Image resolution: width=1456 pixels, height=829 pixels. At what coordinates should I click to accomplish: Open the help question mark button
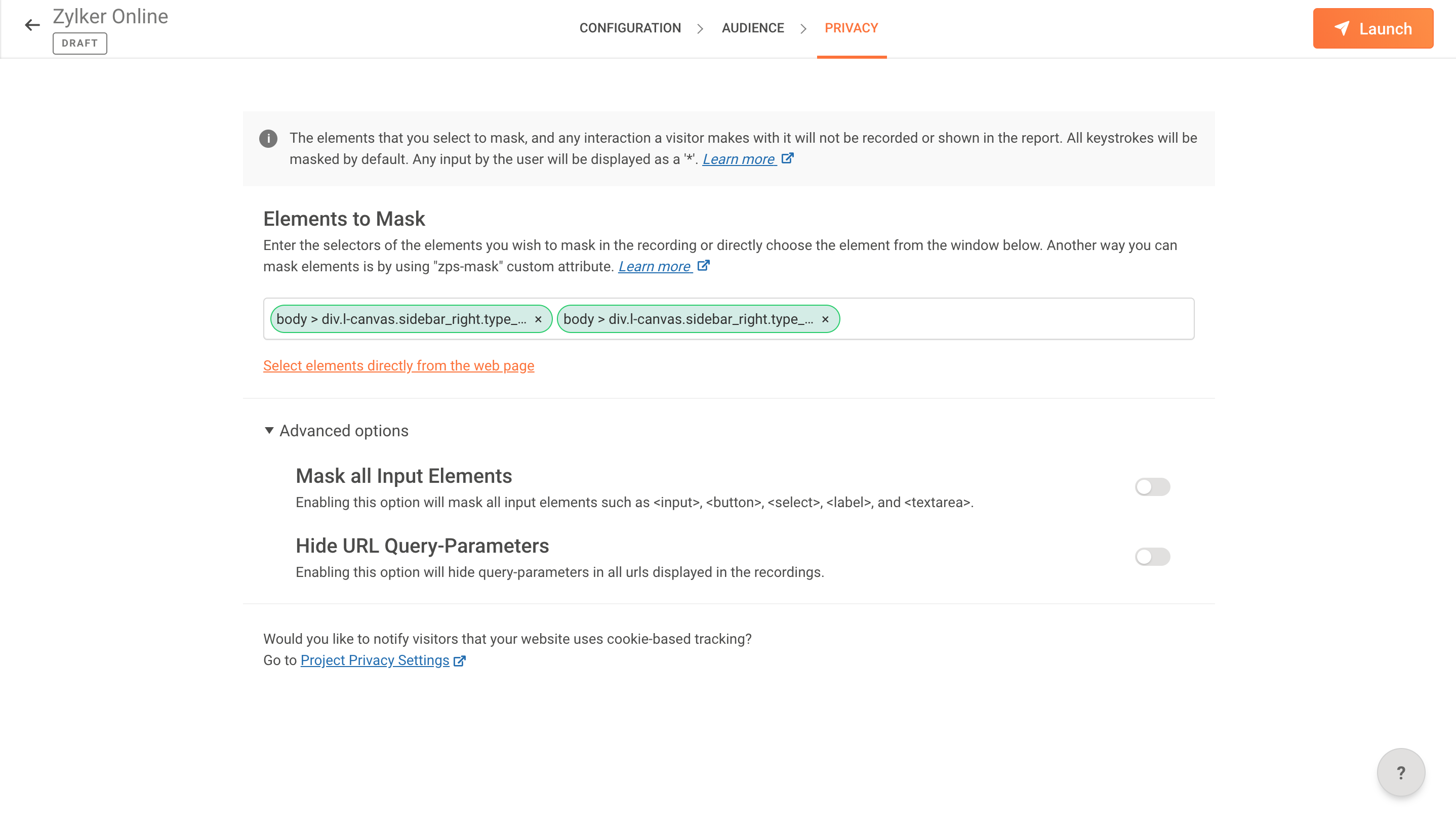click(x=1401, y=773)
